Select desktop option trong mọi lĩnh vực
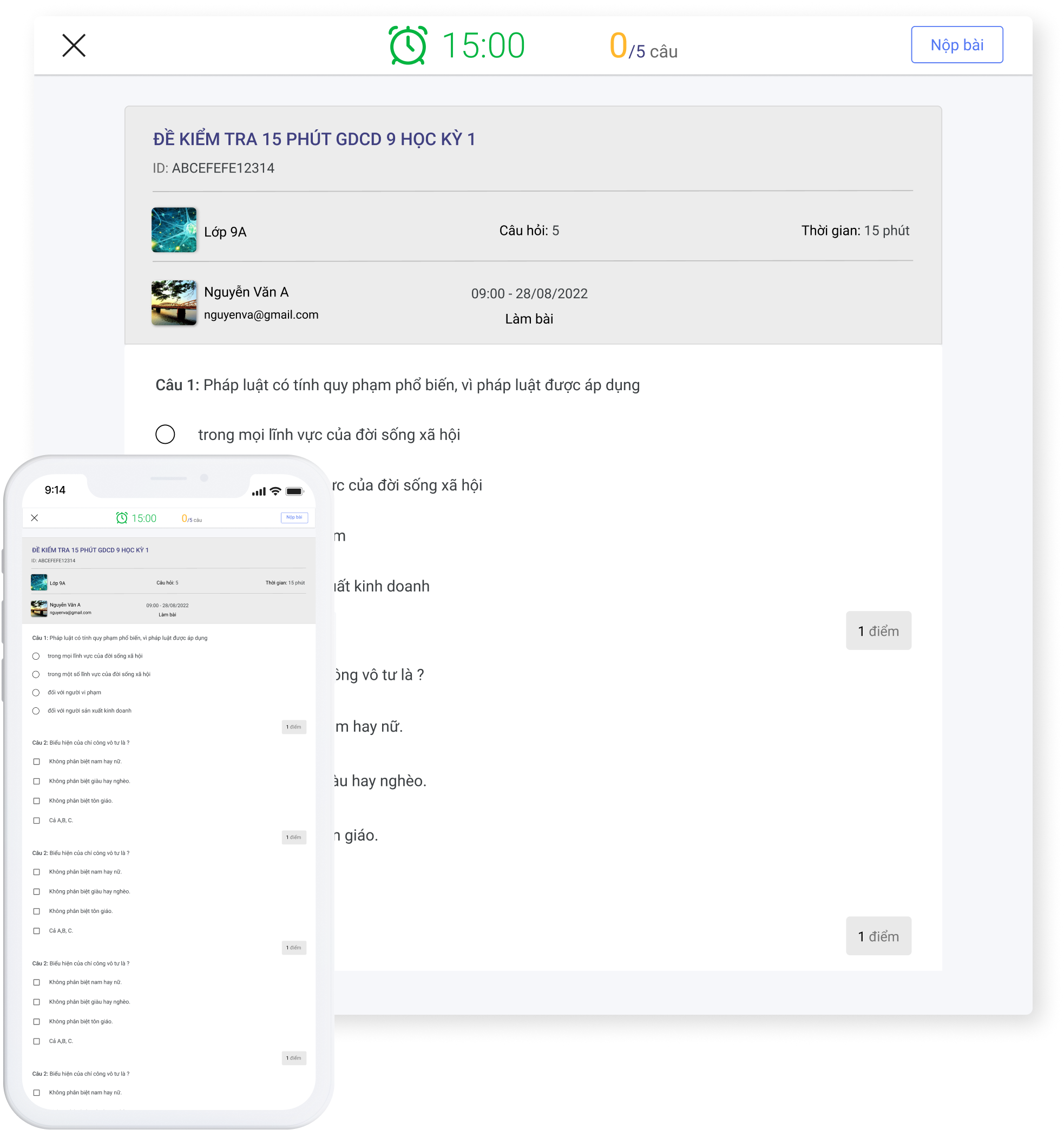Image resolution: width=1064 pixels, height=1130 pixels. (x=166, y=434)
